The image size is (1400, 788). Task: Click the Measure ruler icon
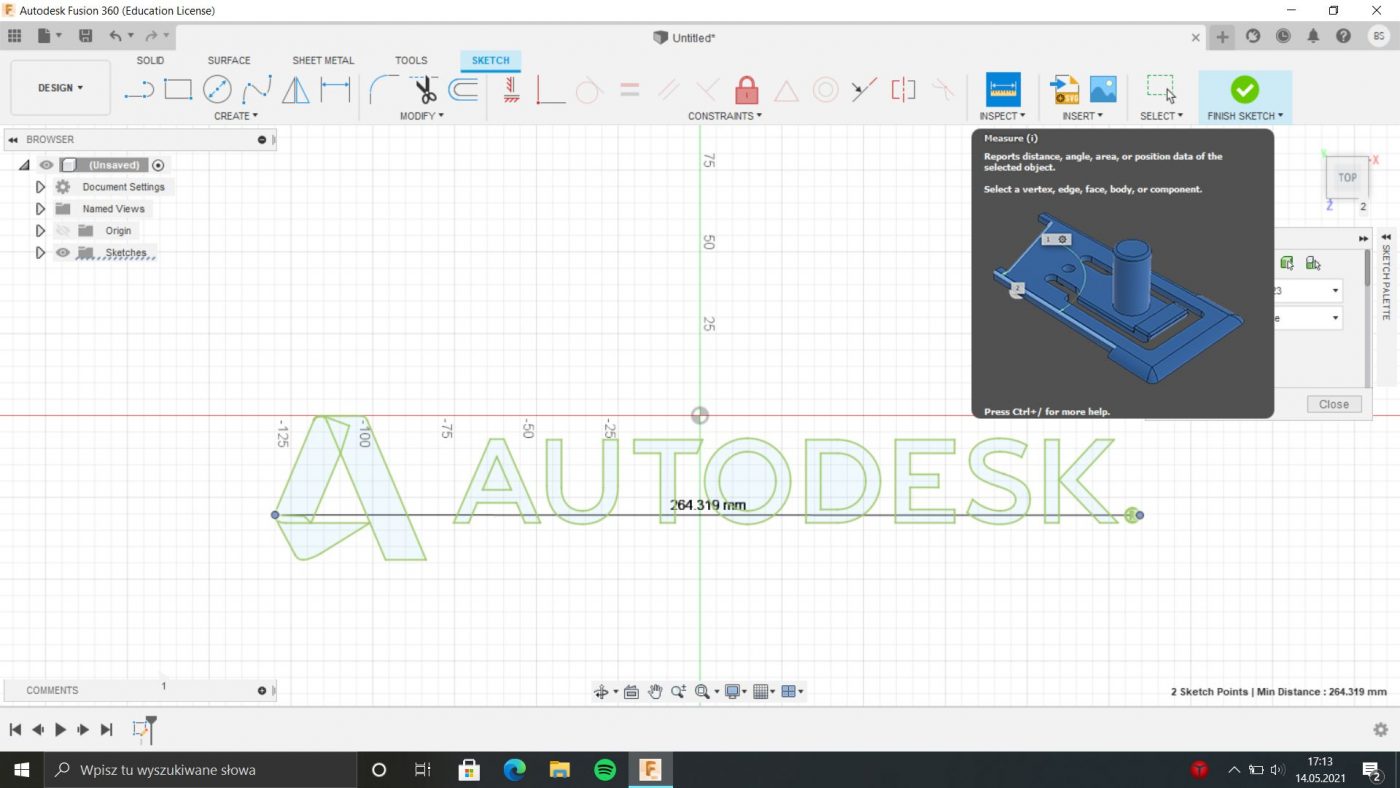(1002, 90)
